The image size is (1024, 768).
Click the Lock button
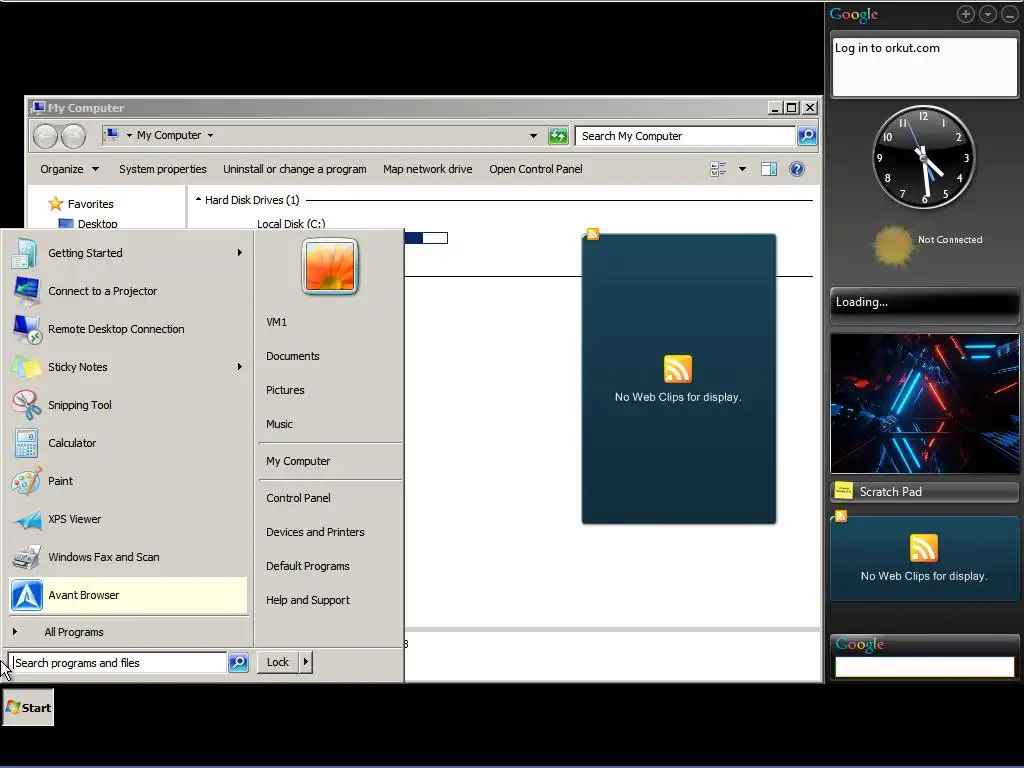pos(278,662)
